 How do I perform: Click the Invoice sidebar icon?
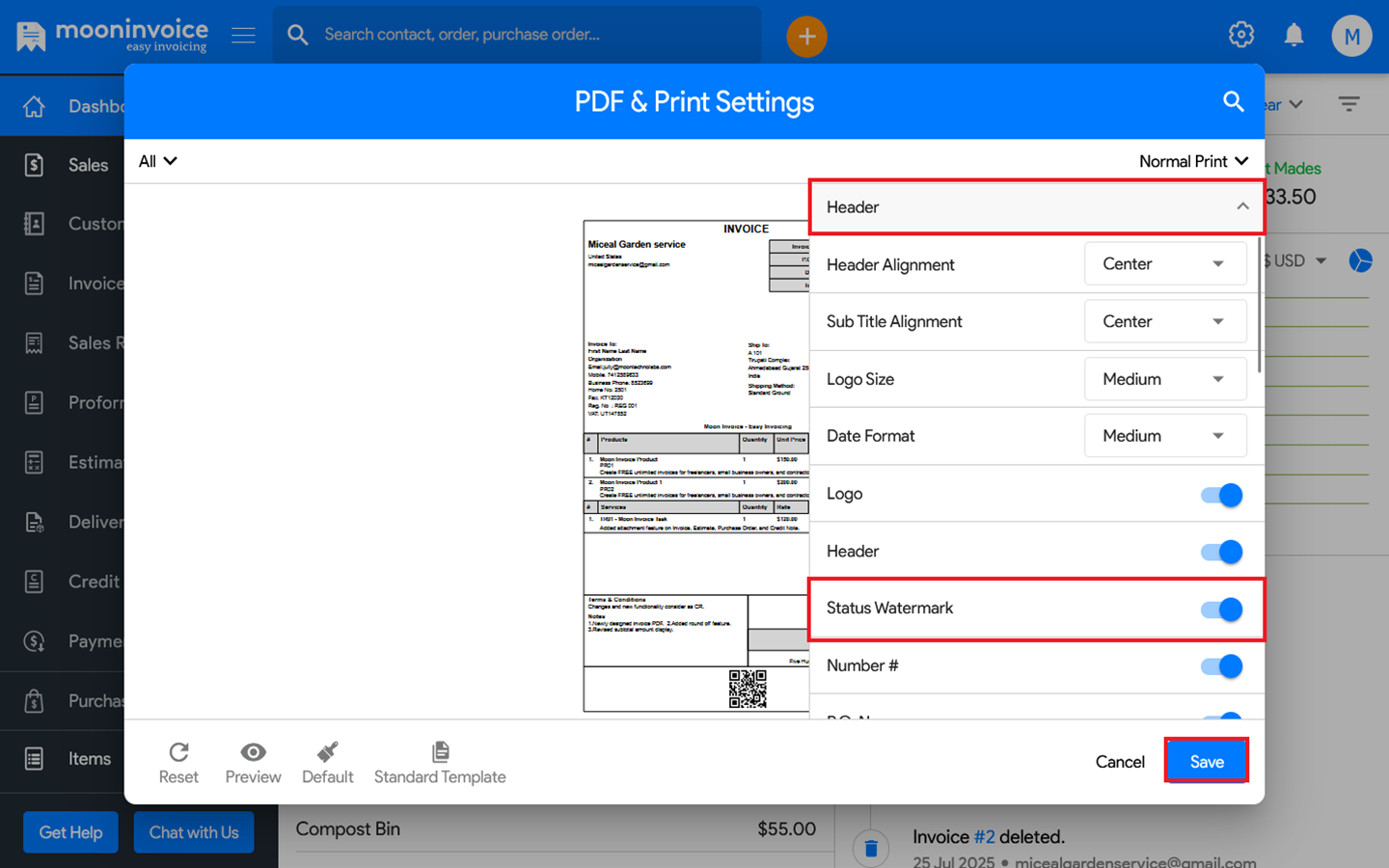click(x=34, y=284)
